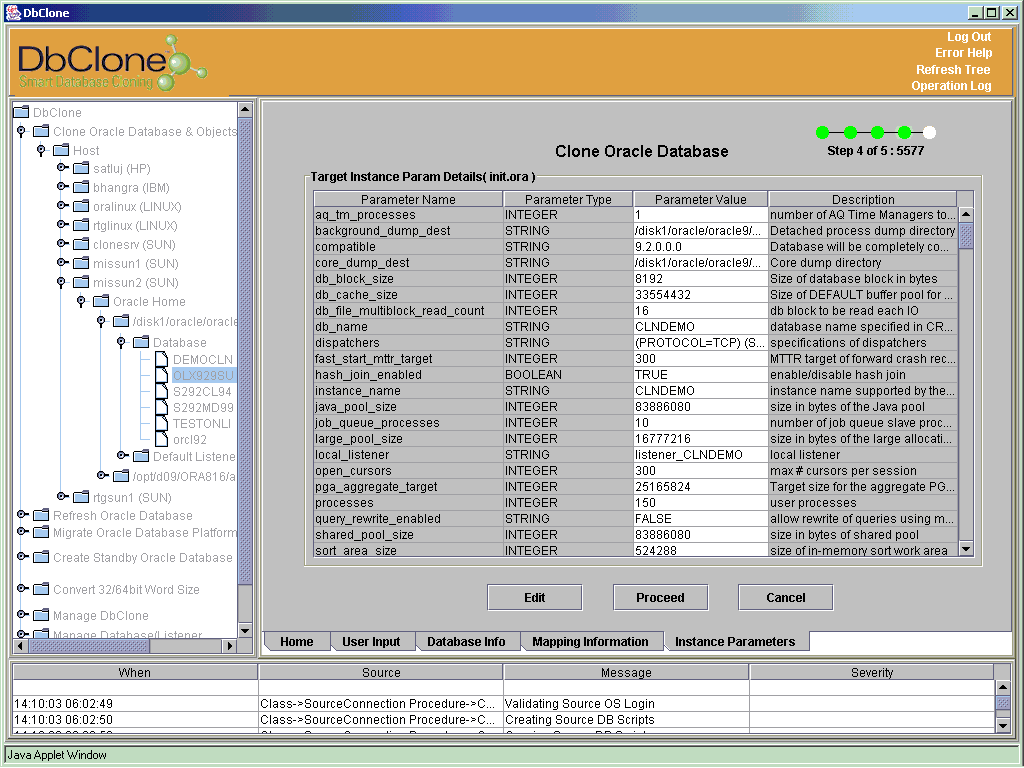Click the orcl92 database file icon
This screenshot has width=1024, height=768.
pyautogui.click(x=161, y=439)
